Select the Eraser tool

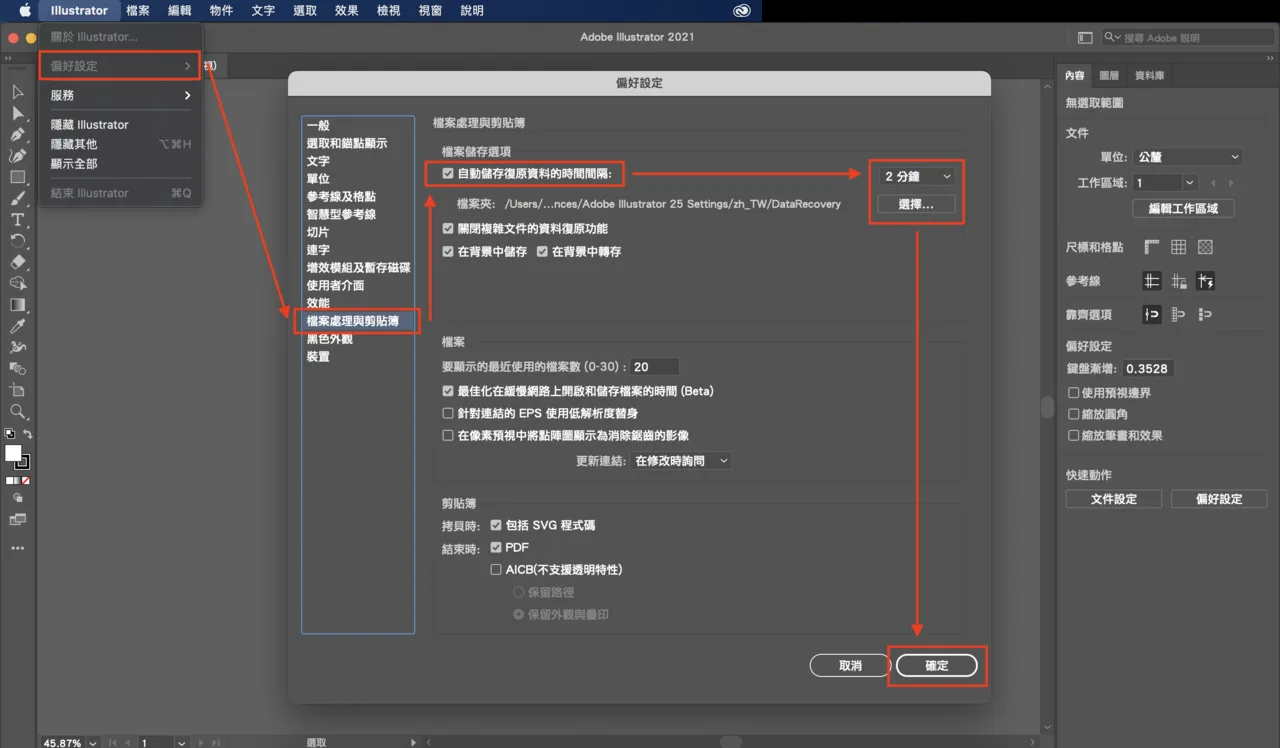17,262
